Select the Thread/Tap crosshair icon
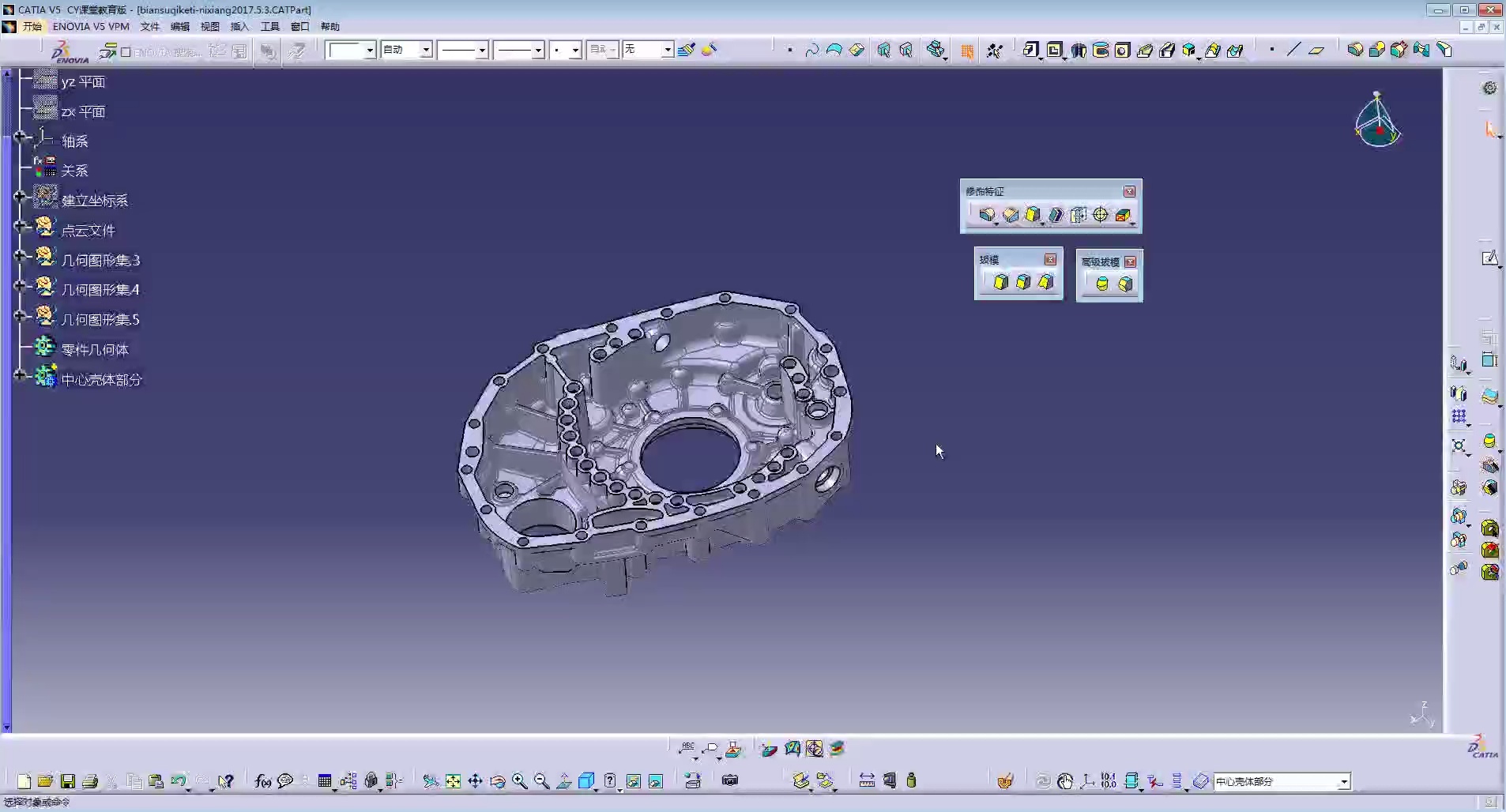This screenshot has width=1506, height=812. [1101, 215]
